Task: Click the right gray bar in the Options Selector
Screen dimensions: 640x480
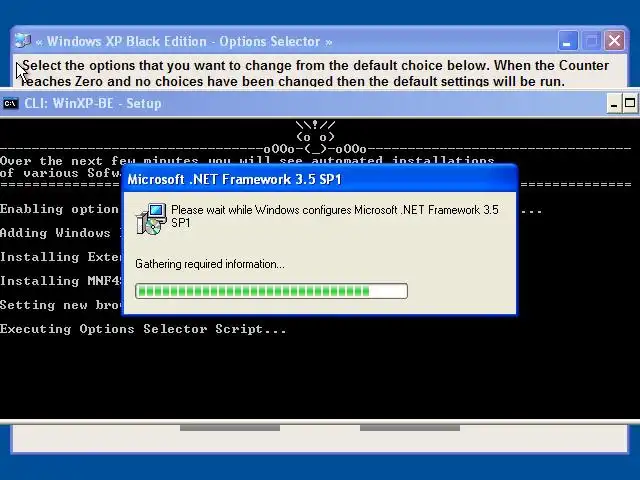Action: click(410, 428)
